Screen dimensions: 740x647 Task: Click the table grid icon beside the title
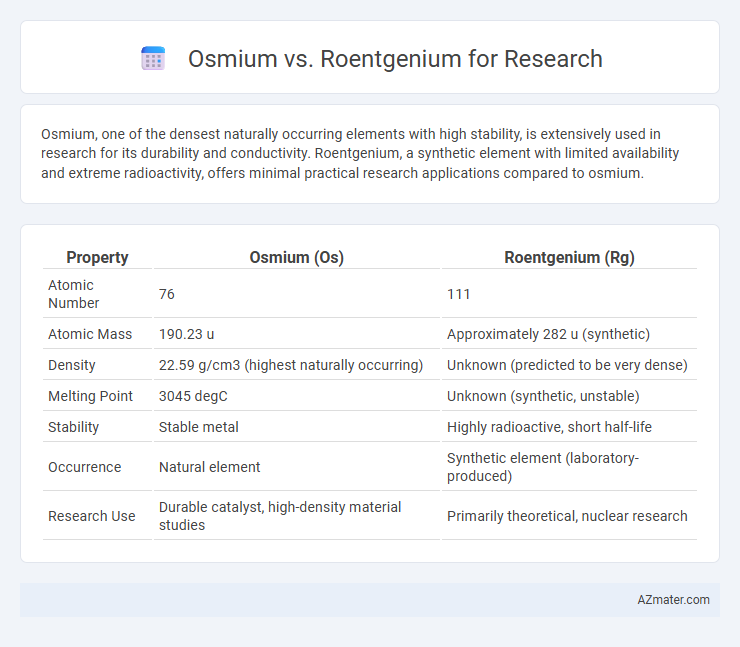(153, 59)
